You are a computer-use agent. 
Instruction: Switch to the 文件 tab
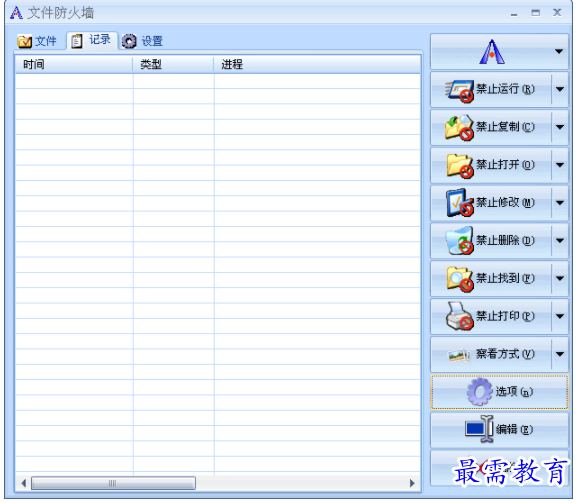pos(37,41)
